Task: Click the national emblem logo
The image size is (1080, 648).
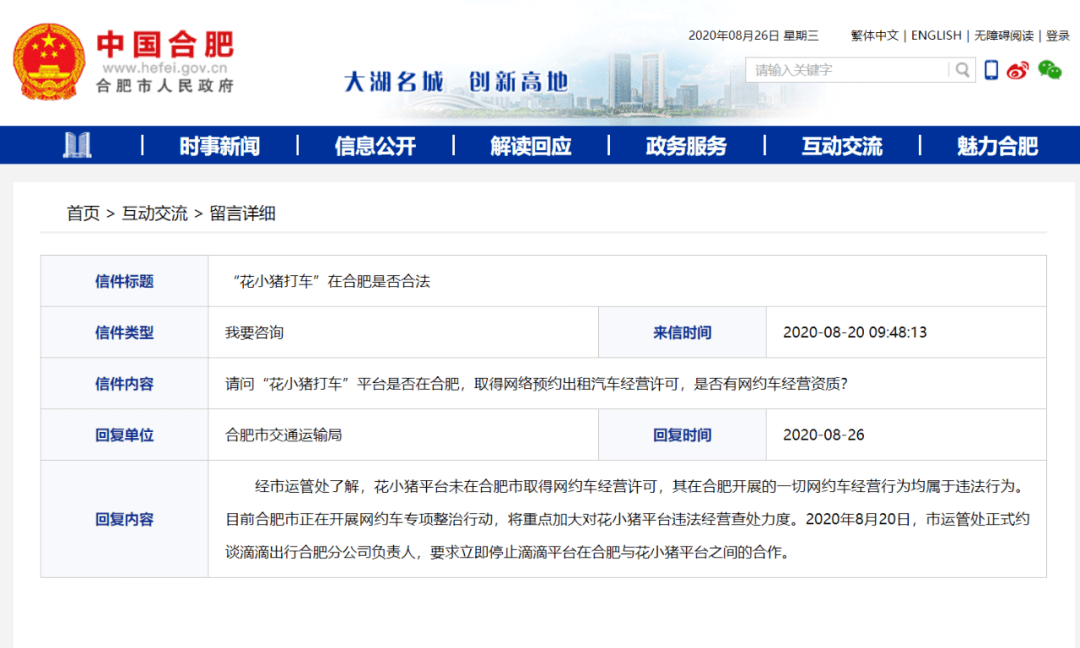Action: pos(49,61)
